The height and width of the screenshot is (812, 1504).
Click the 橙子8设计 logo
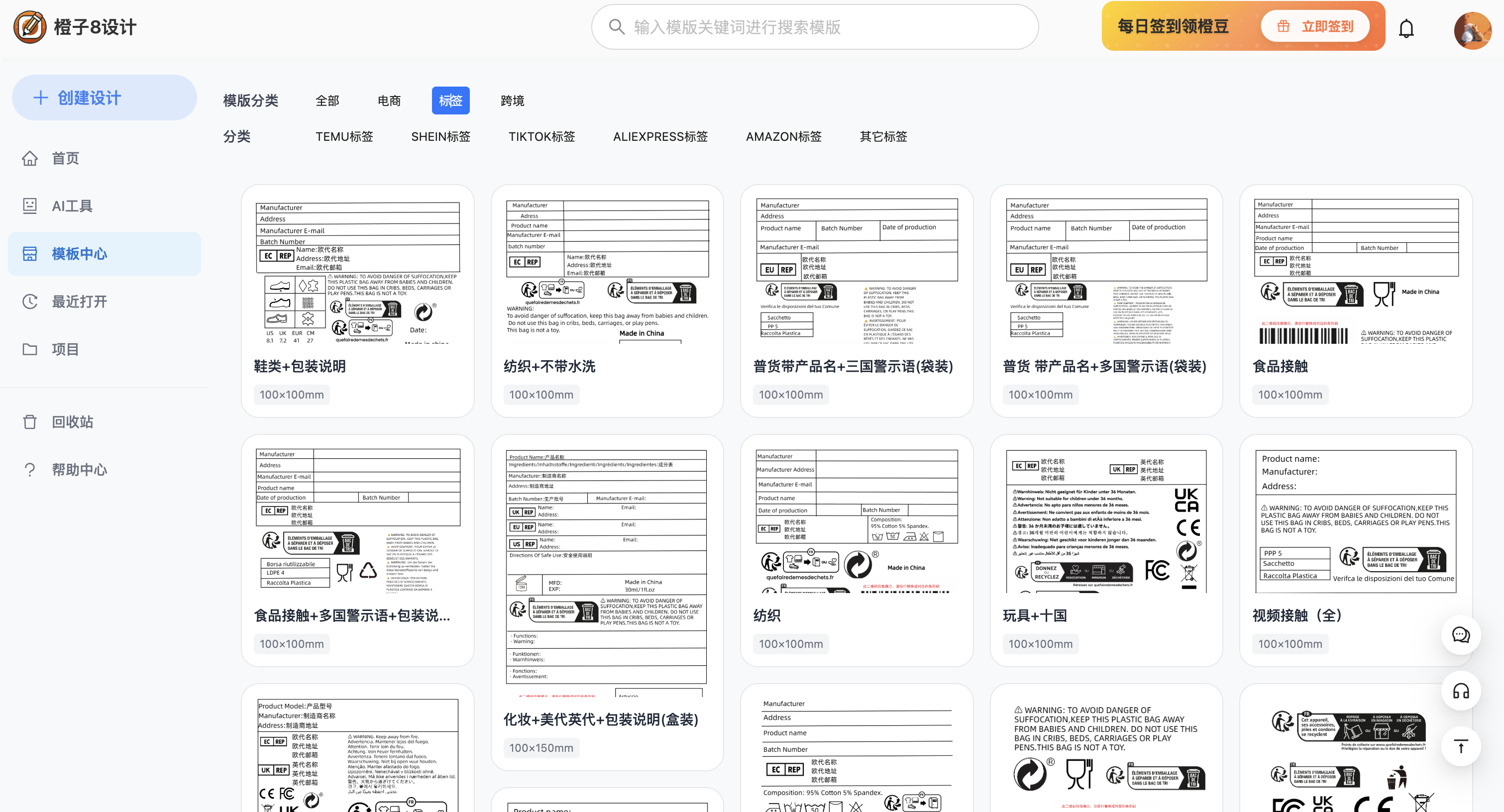point(75,27)
